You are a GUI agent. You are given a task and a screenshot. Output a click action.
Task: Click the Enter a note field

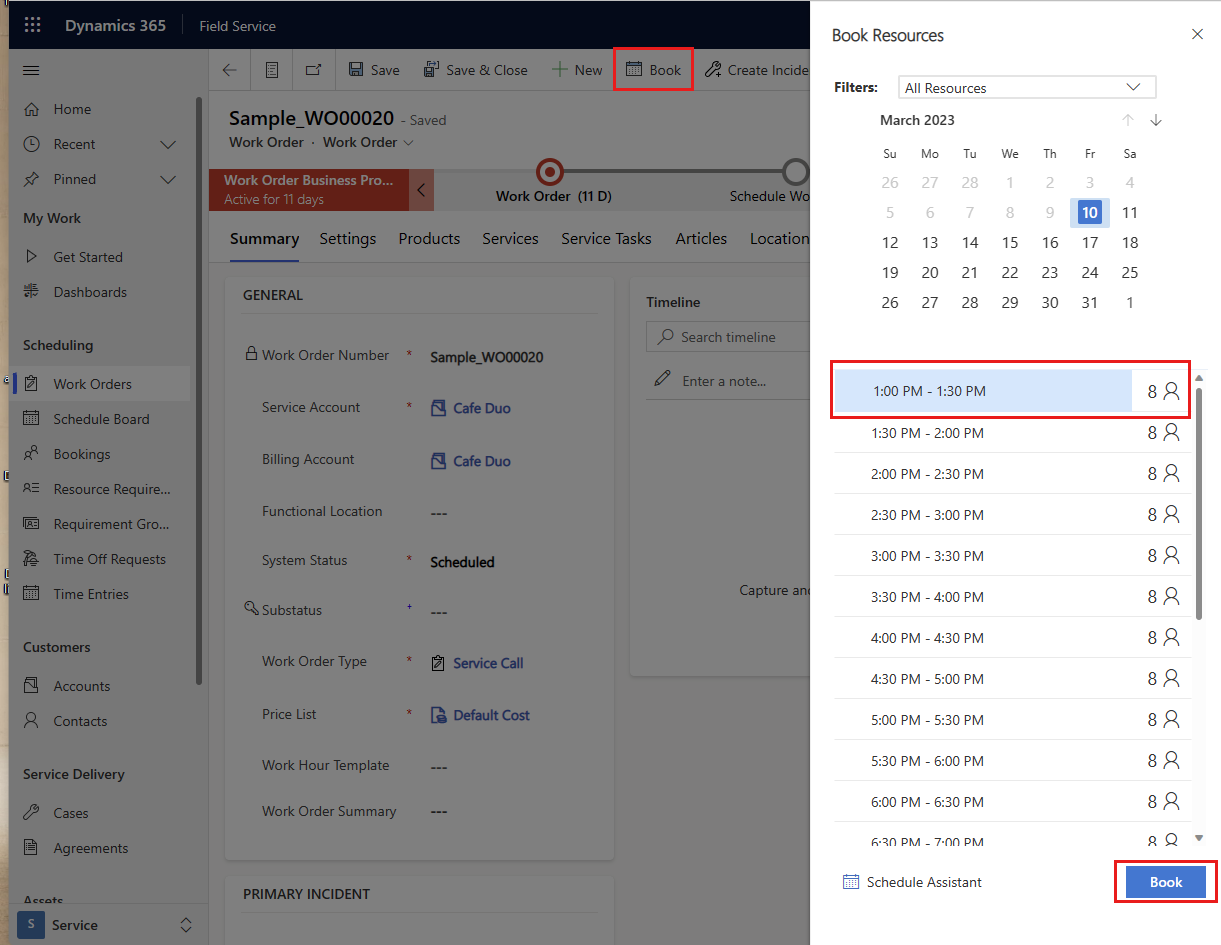coord(726,381)
